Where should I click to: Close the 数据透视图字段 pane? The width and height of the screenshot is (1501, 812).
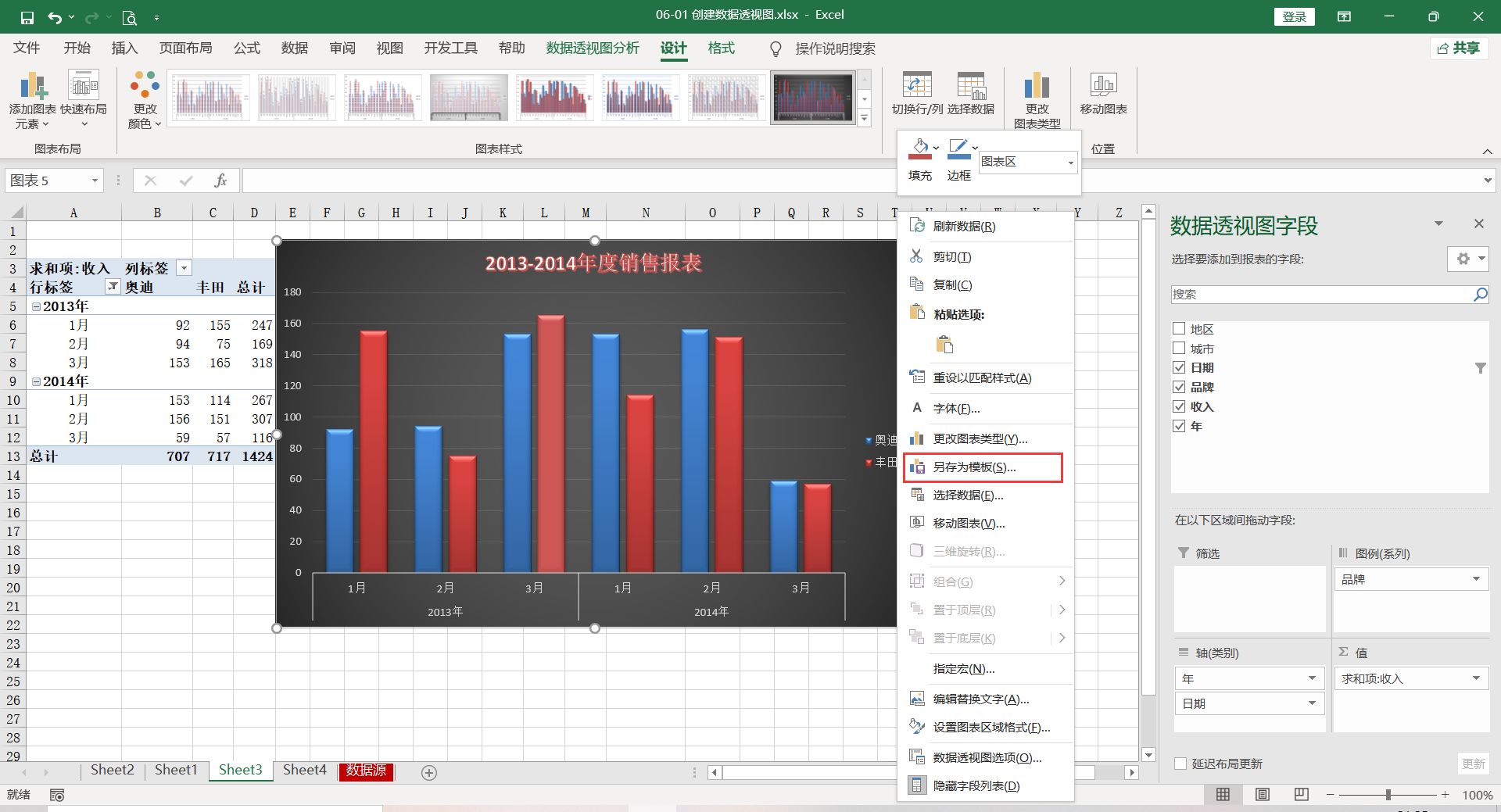tap(1478, 224)
